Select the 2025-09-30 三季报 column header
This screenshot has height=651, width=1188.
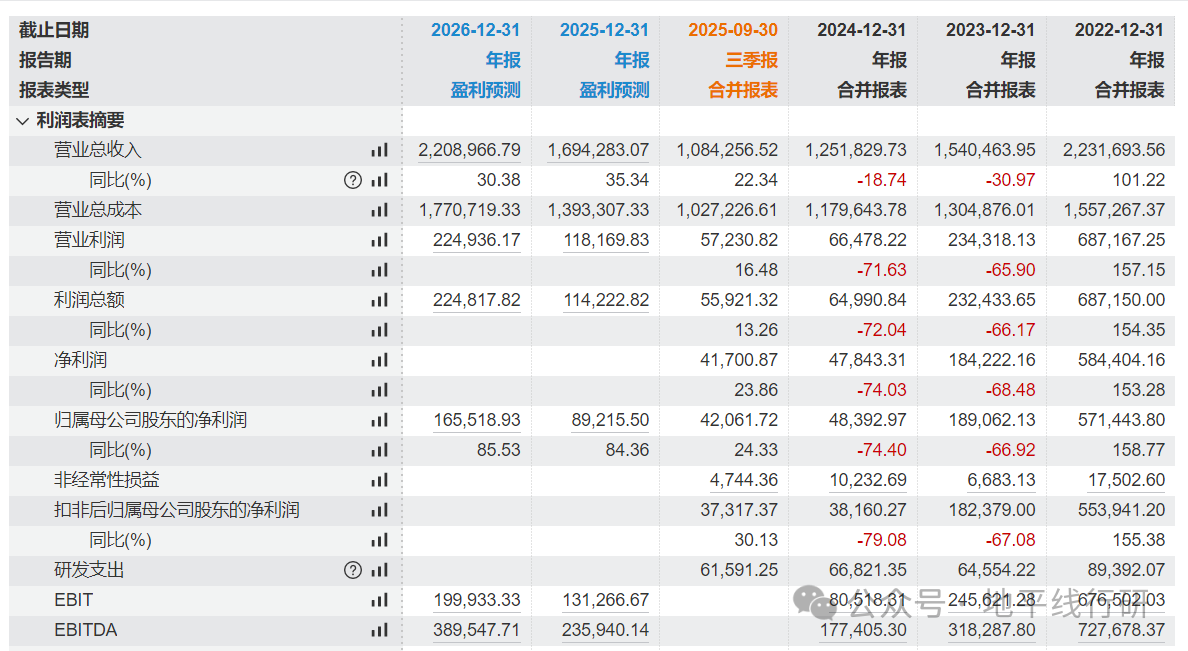[x=733, y=30]
